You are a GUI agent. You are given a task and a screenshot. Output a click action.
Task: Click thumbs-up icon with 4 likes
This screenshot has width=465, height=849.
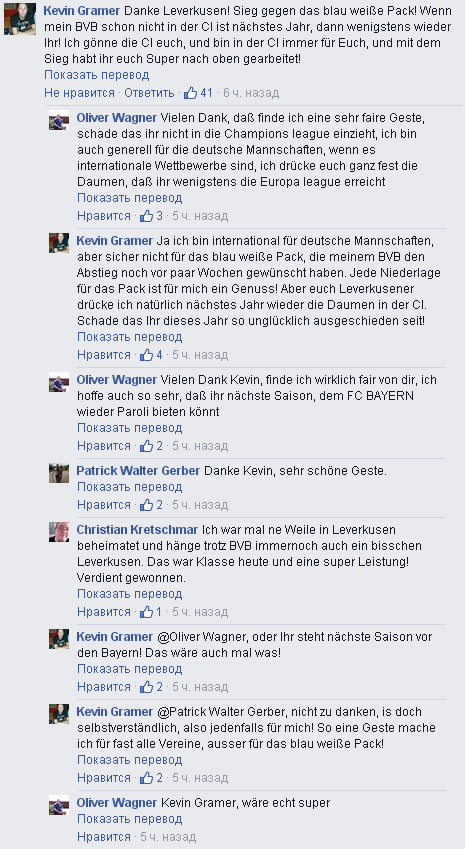(147, 355)
